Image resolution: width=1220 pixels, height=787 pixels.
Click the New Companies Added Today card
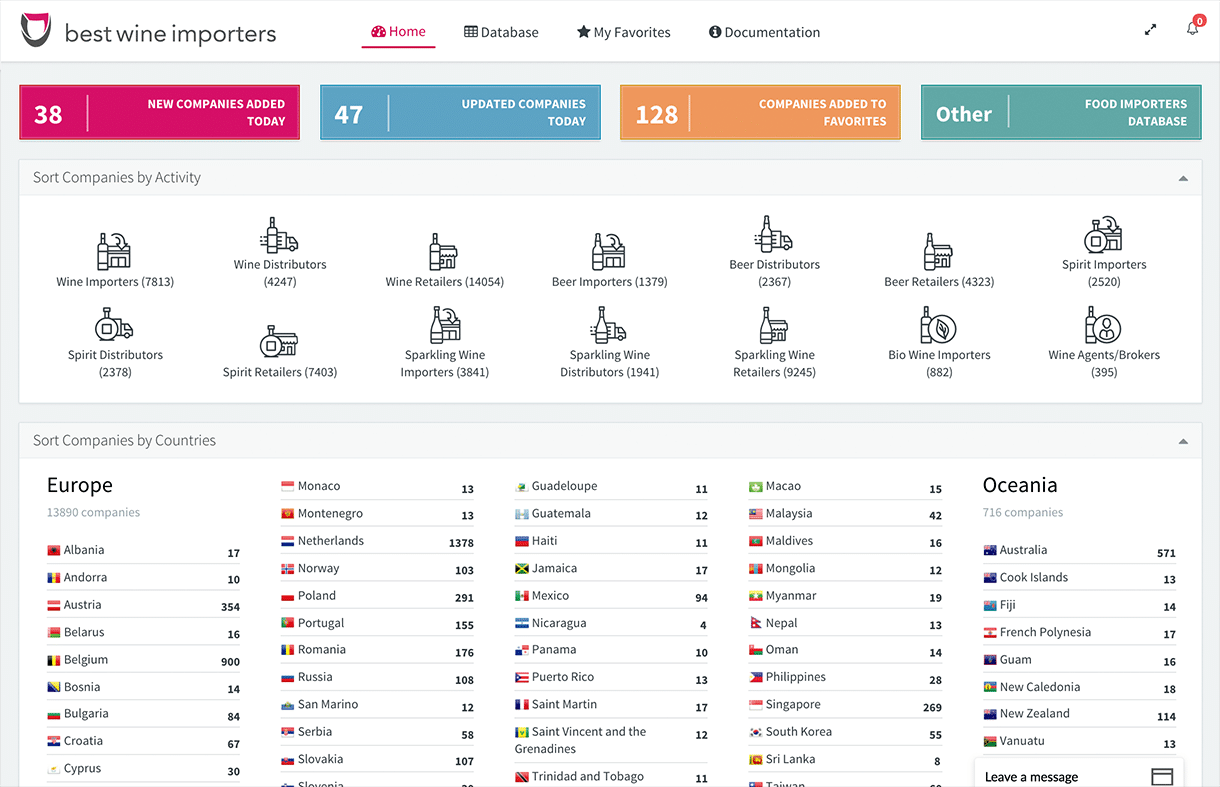point(160,112)
